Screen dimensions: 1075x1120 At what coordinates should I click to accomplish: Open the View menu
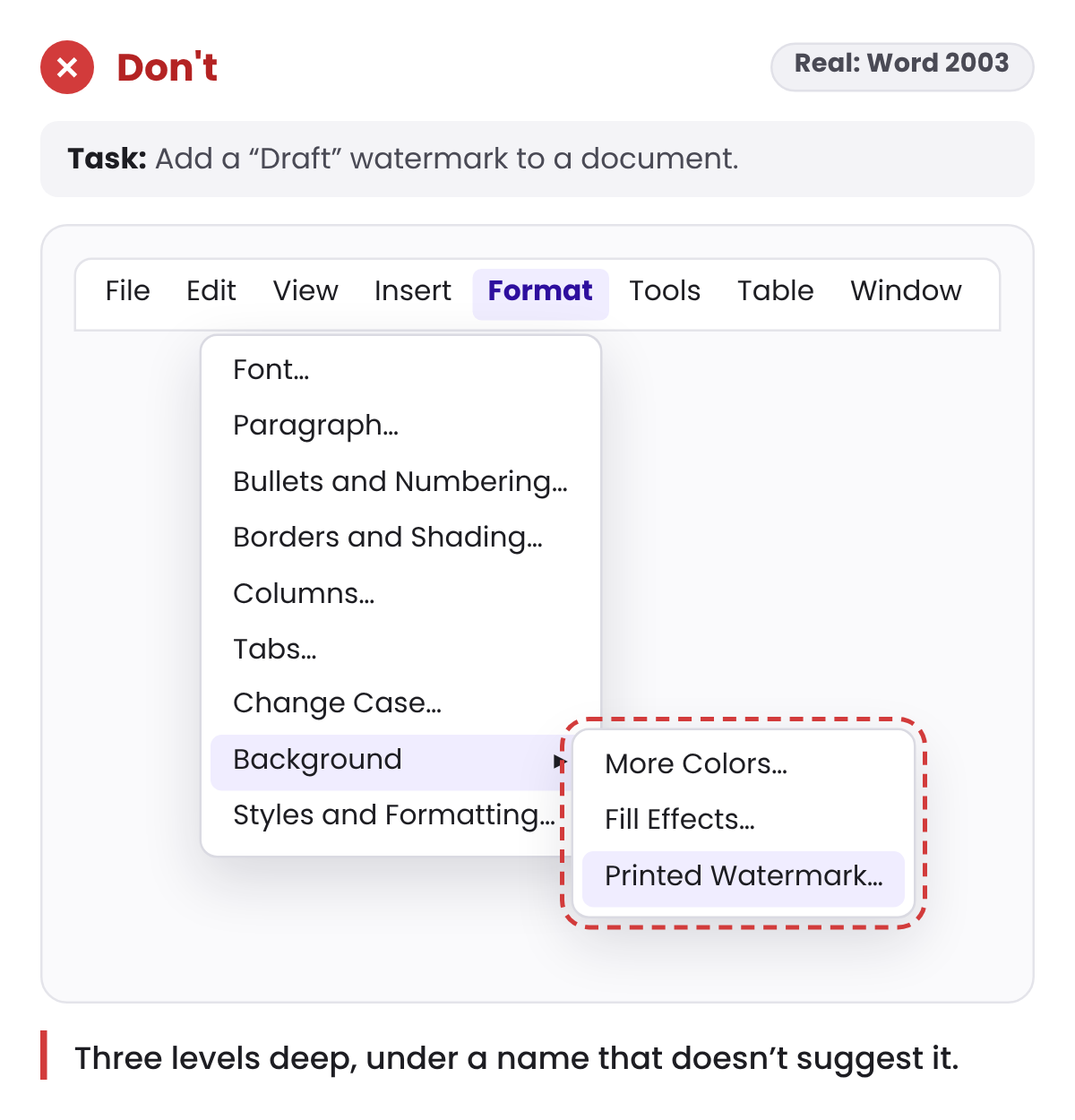coord(305,291)
